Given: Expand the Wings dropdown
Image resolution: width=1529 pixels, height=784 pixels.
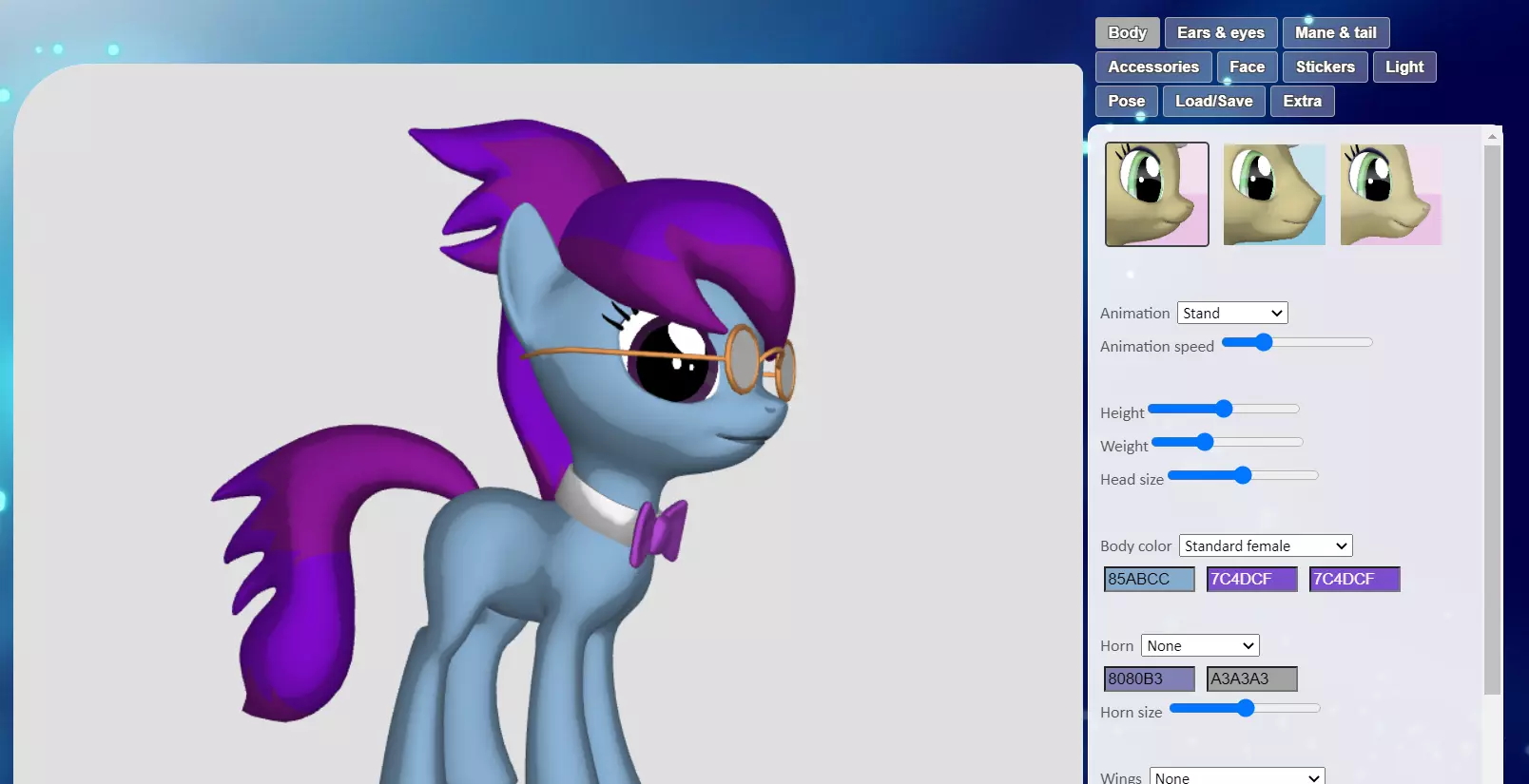Looking at the screenshot, I should [1237, 777].
